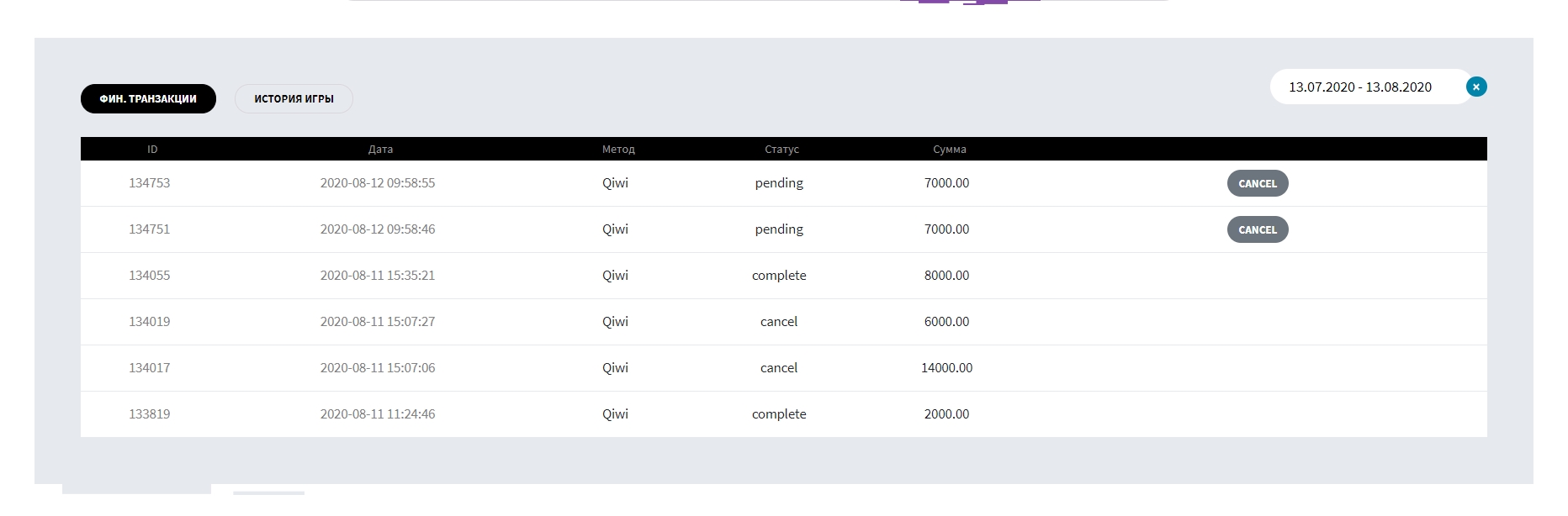Cancel pending transaction 134751
Image resolution: width=1568 pixels, height=516 pixels.
[x=1258, y=230]
